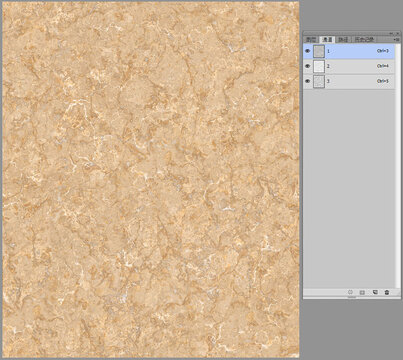Click the Ctrl+3 shortcut label
Image resolution: width=403 pixels, height=360 pixels.
point(383,51)
